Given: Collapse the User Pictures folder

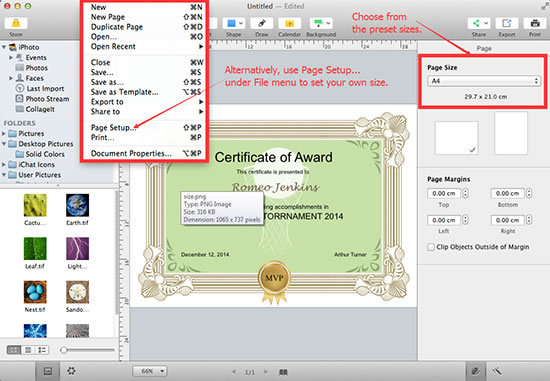Looking at the screenshot, I should (4, 175).
